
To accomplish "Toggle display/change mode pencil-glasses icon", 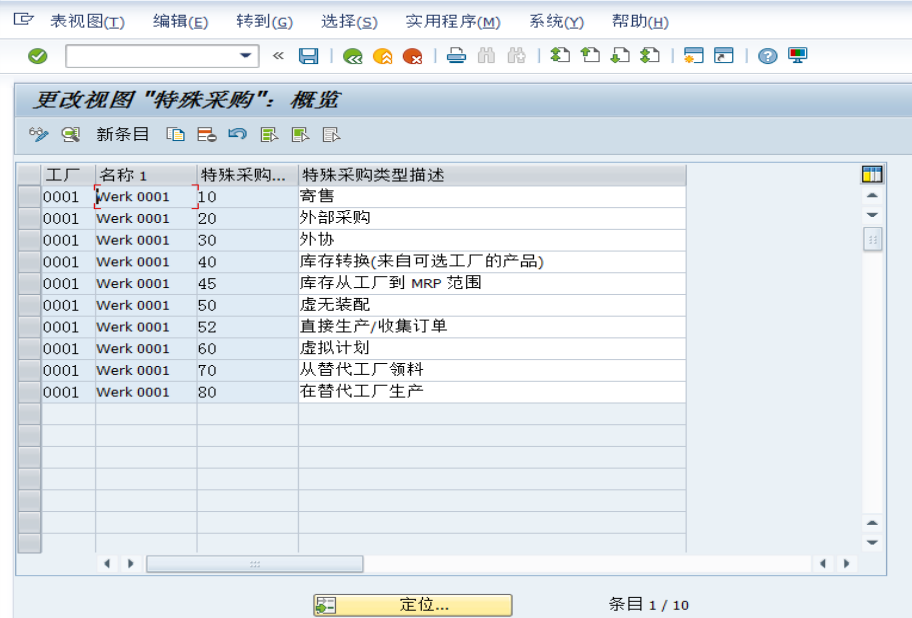I will pyautogui.click(x=38, y=135).
